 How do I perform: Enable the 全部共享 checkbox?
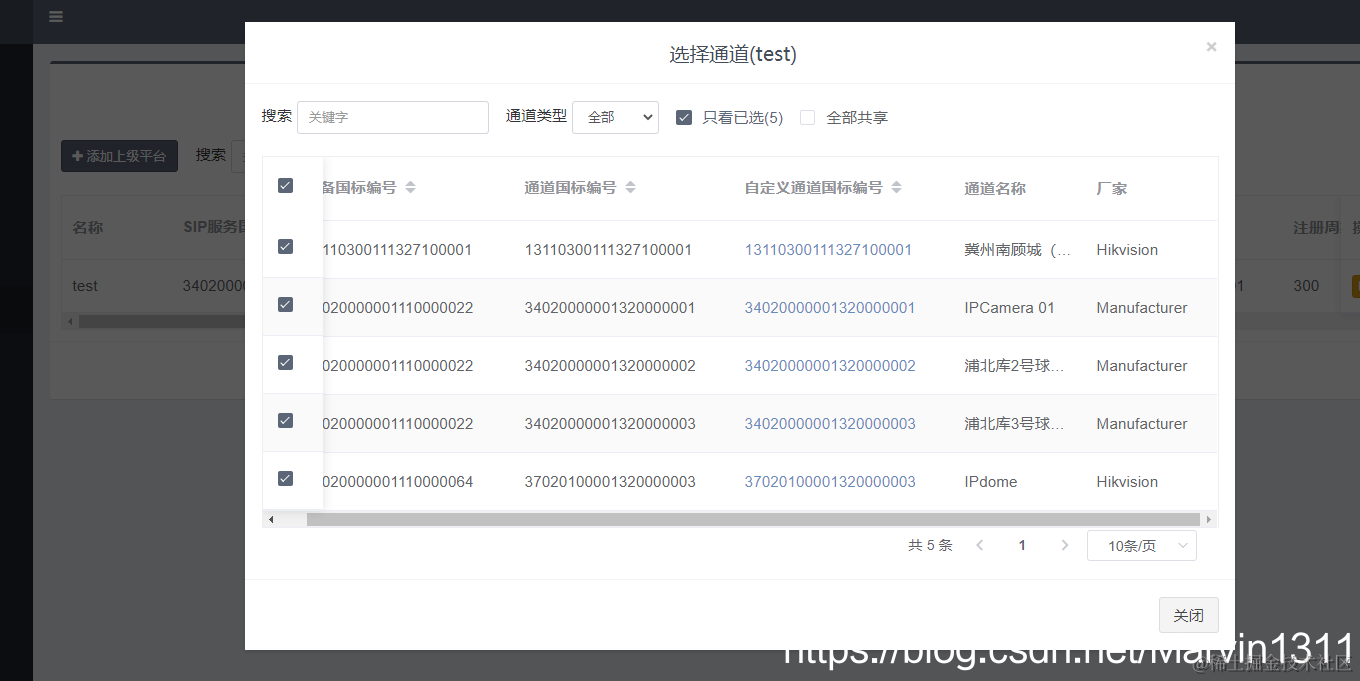click(807, 117)
